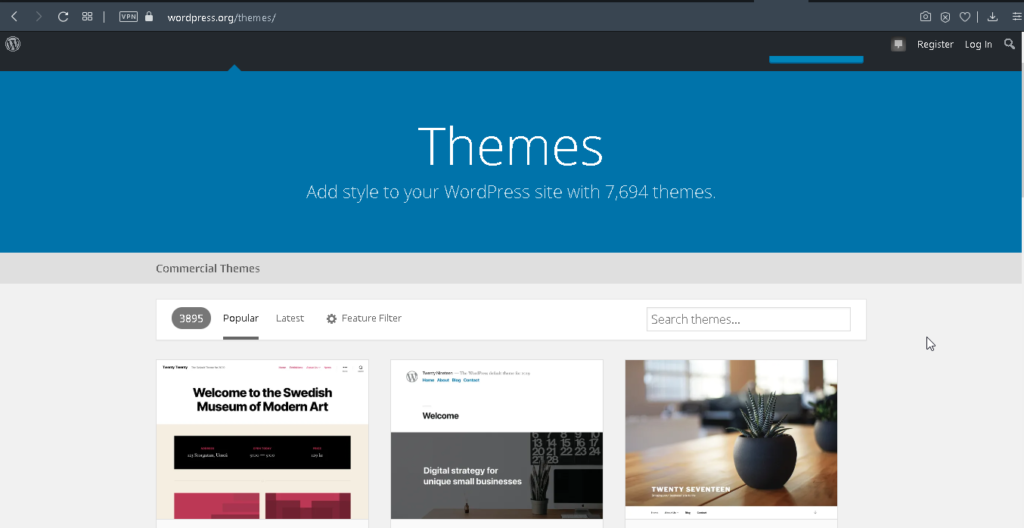Click the Themes page heading
This screenshot has height=528, width=1024.
tap(510, 146)
